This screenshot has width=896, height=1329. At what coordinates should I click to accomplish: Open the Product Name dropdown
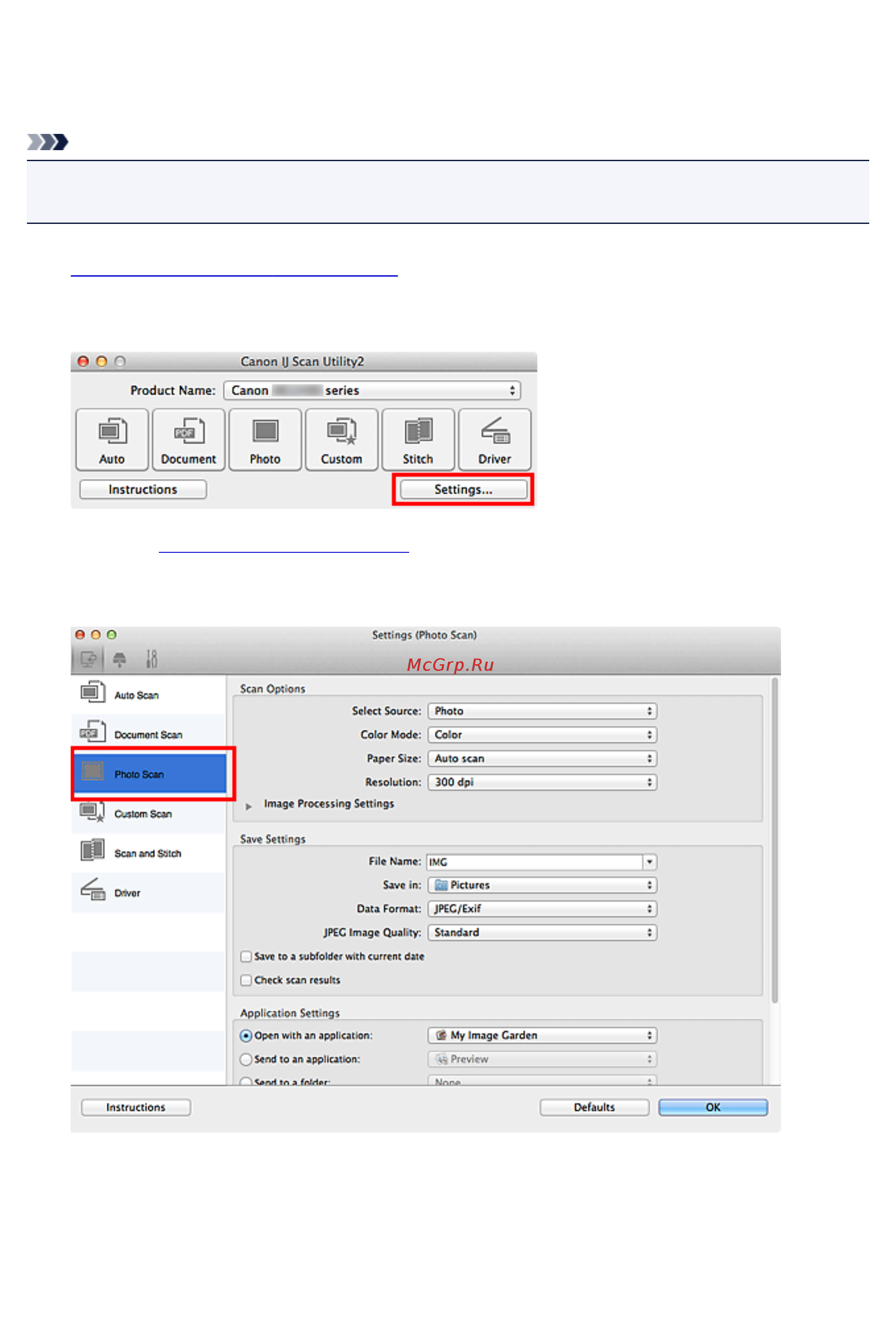(372, 390)
